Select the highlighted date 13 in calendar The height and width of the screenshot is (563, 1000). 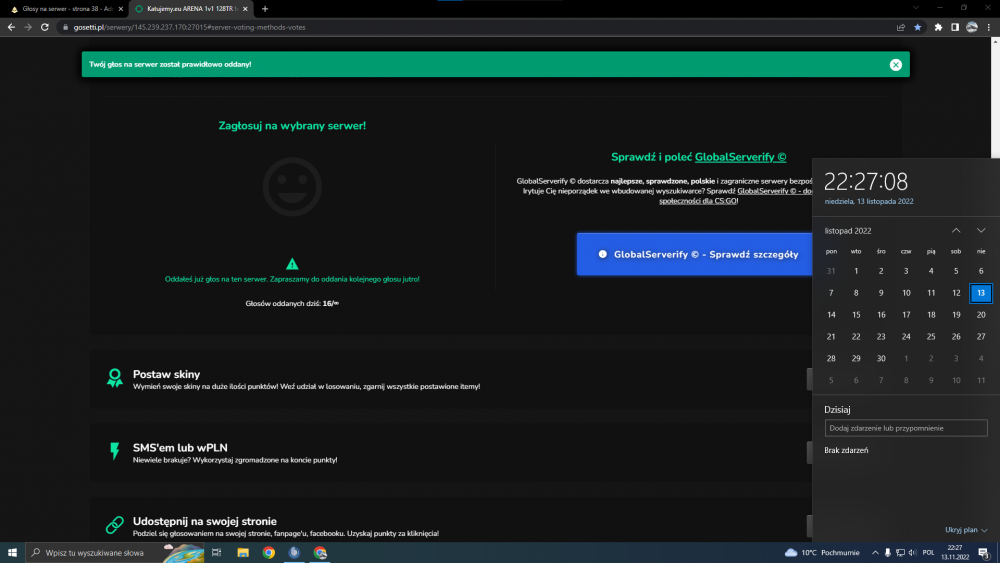(x=981, y=293)
